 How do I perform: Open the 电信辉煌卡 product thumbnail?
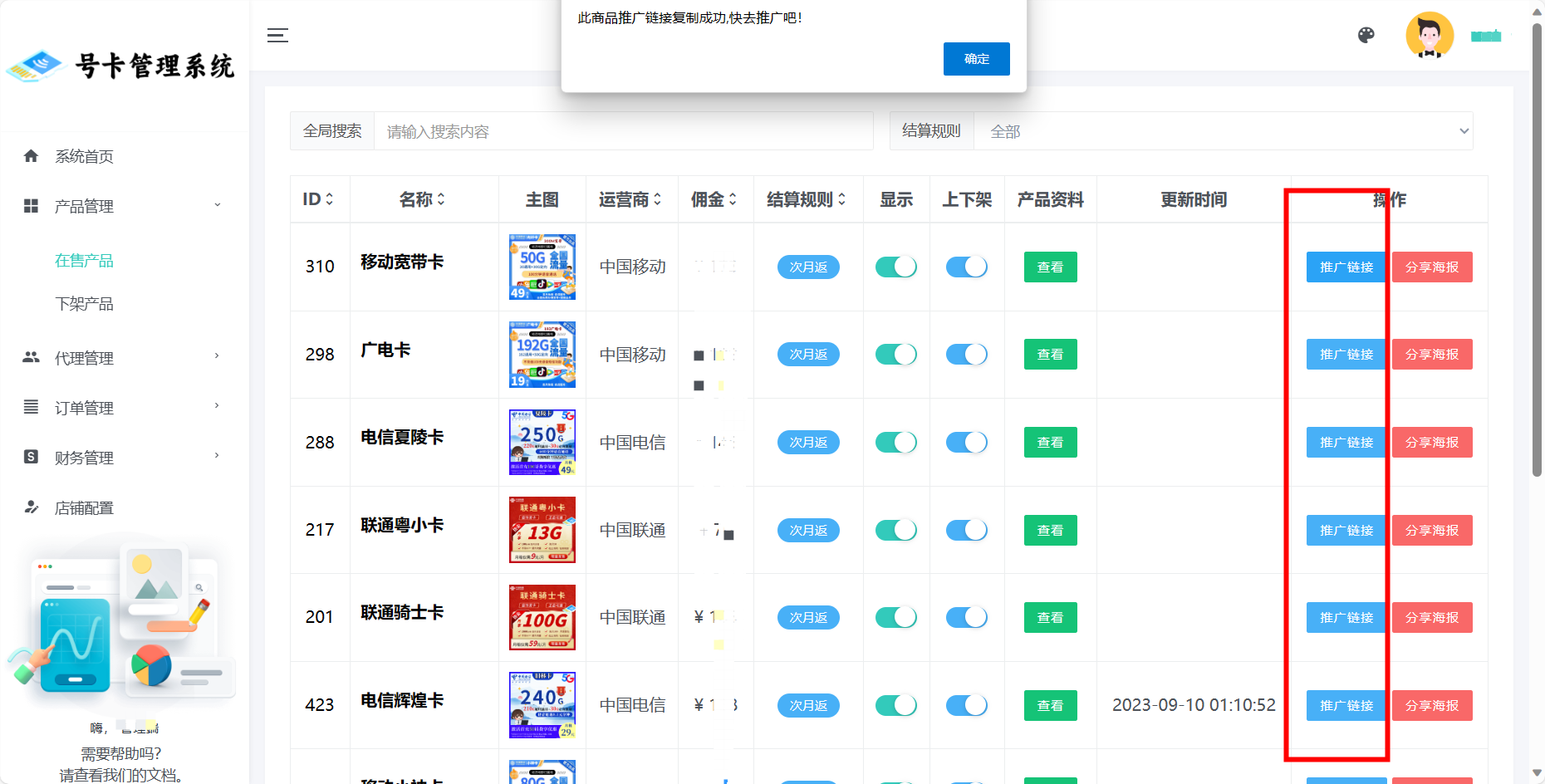pyautogui.click(x=542, y=705)
